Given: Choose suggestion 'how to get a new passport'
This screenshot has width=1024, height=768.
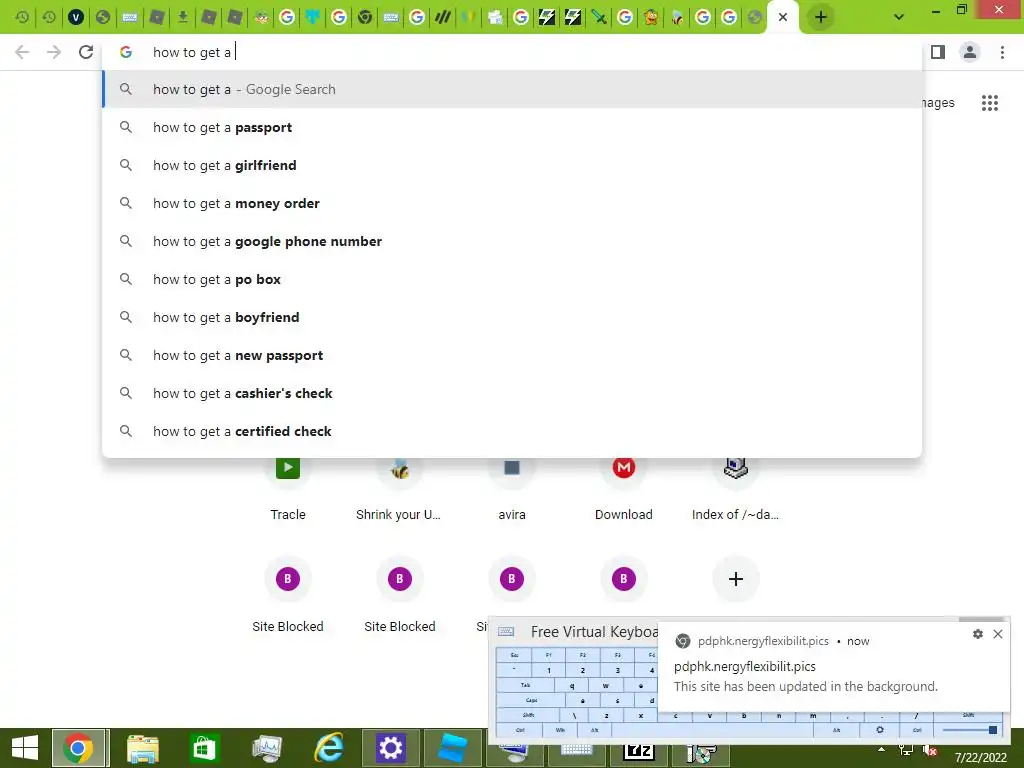Looking at the screenshot, I should click(x=512, y=355).
